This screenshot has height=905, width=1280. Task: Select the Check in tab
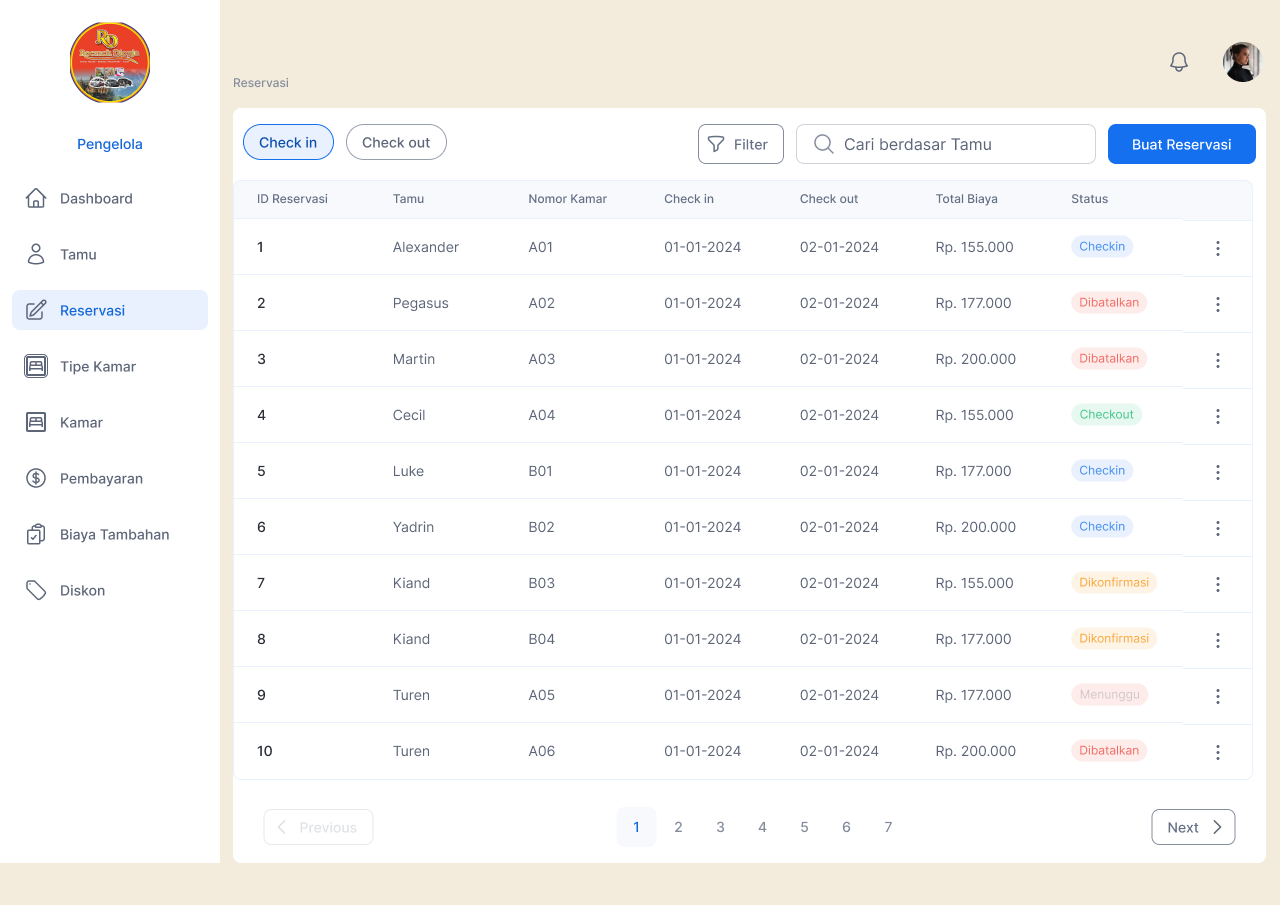pos(288,142)
